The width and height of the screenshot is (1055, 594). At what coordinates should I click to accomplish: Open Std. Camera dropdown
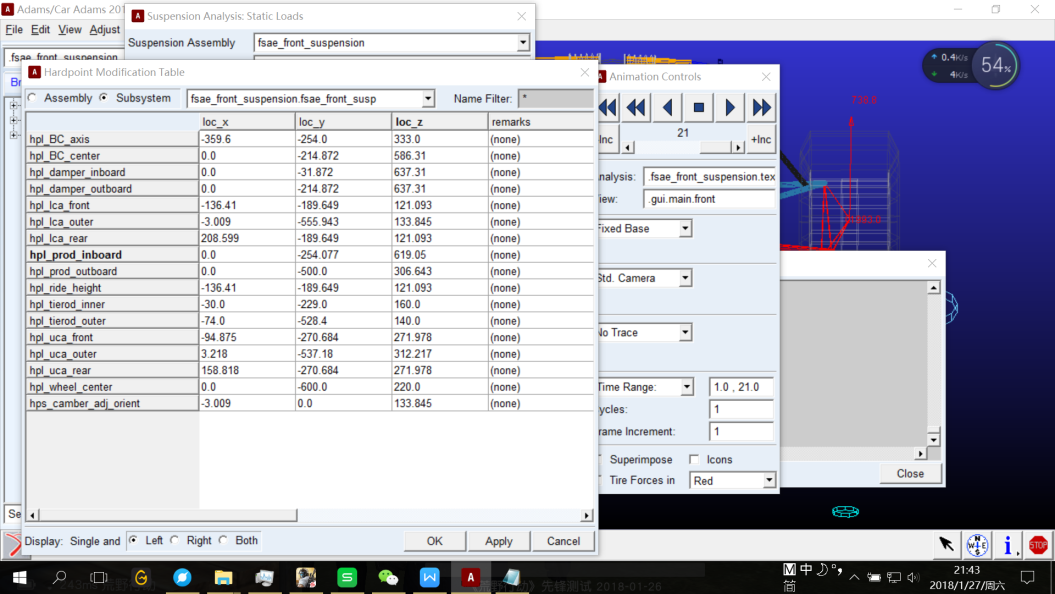tap(685, 278)
